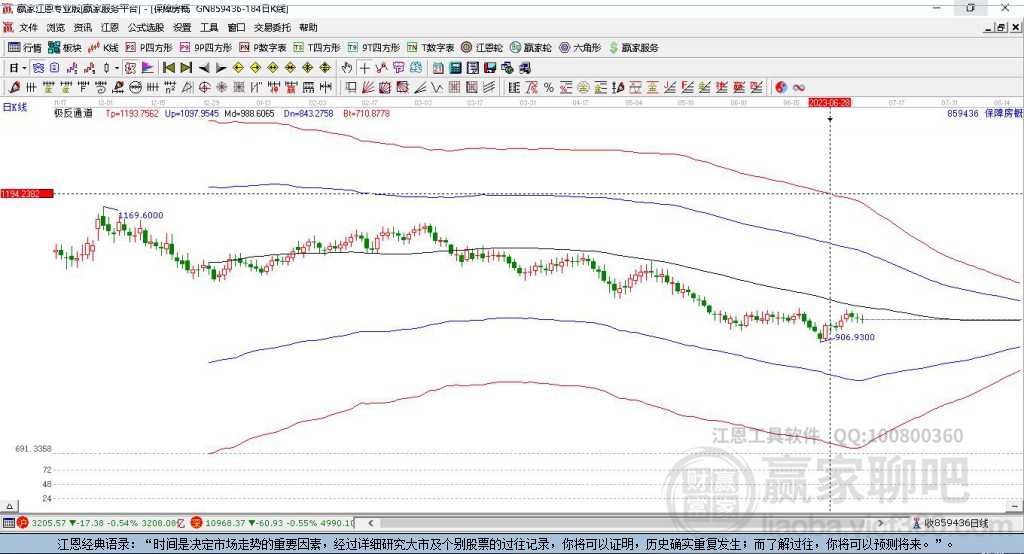
Task: Toggle the colored flag chart icon
Action: click(x=148, y=68)
